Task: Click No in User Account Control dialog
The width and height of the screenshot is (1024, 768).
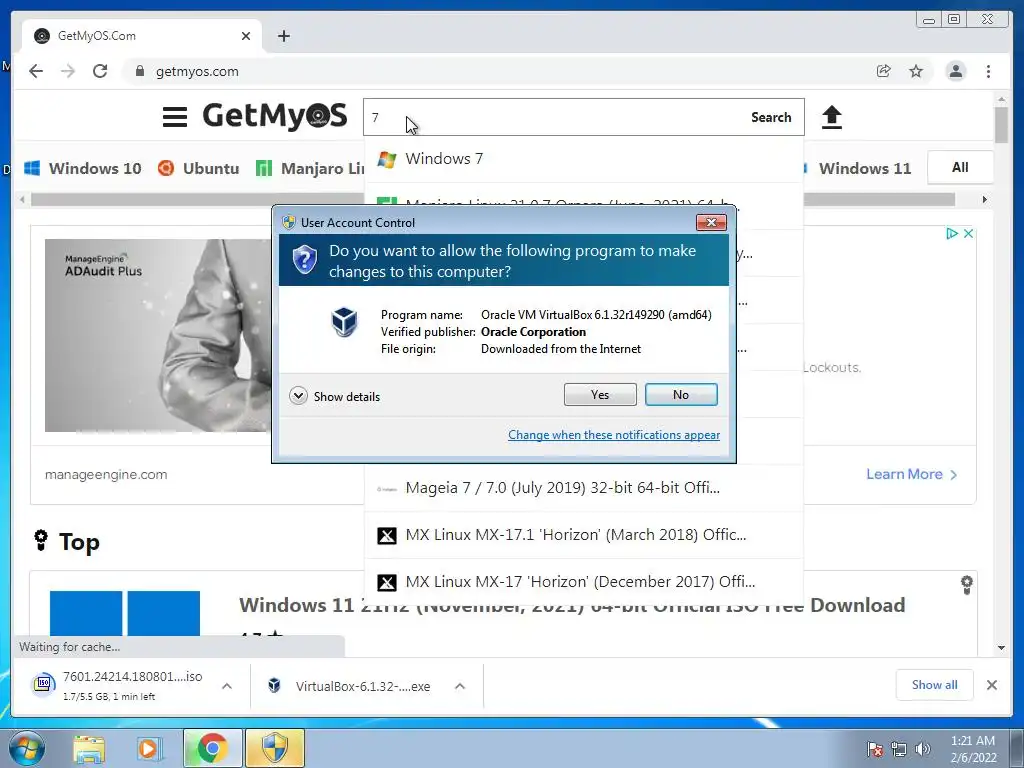Action: pos(681,394)
